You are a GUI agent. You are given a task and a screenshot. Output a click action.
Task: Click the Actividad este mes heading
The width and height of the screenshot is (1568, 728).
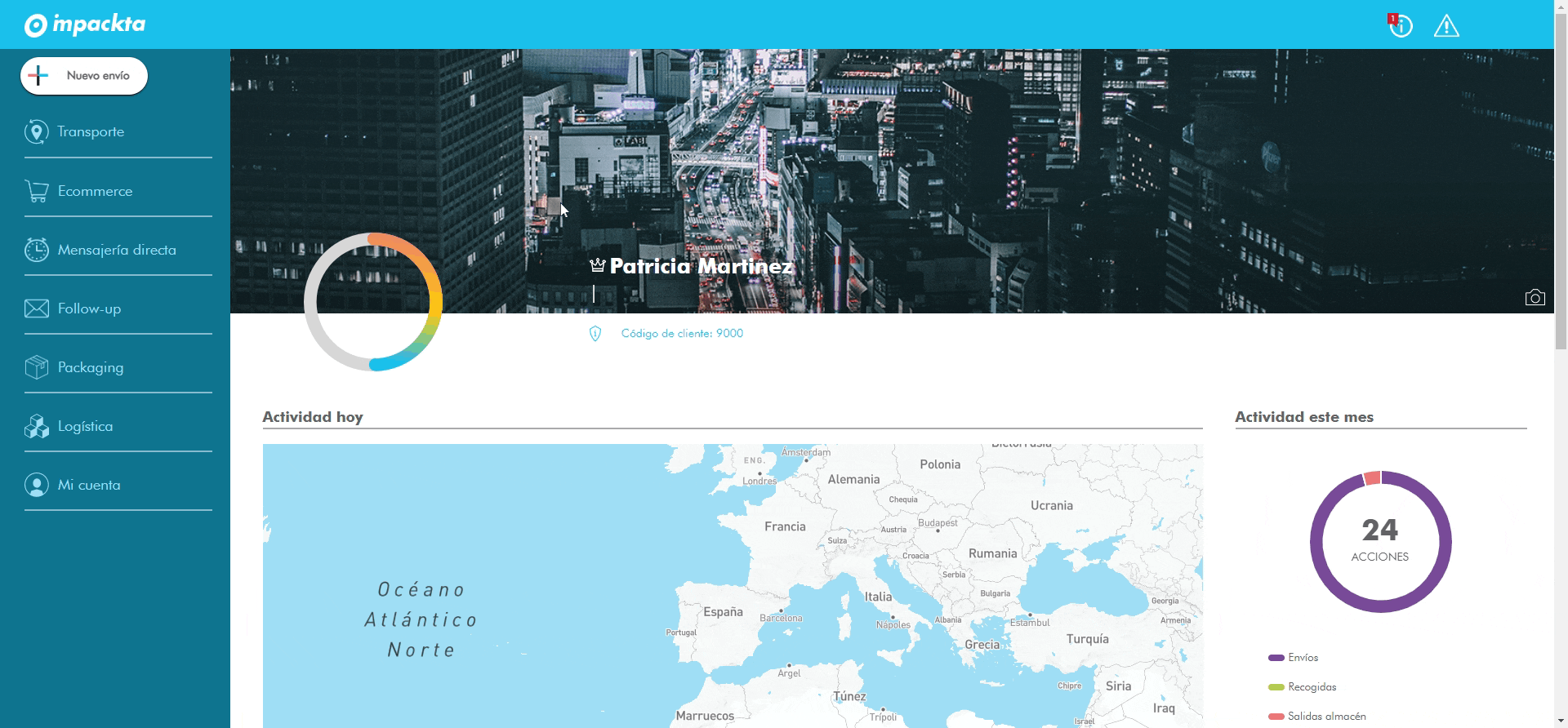(x=1304, y=417)
